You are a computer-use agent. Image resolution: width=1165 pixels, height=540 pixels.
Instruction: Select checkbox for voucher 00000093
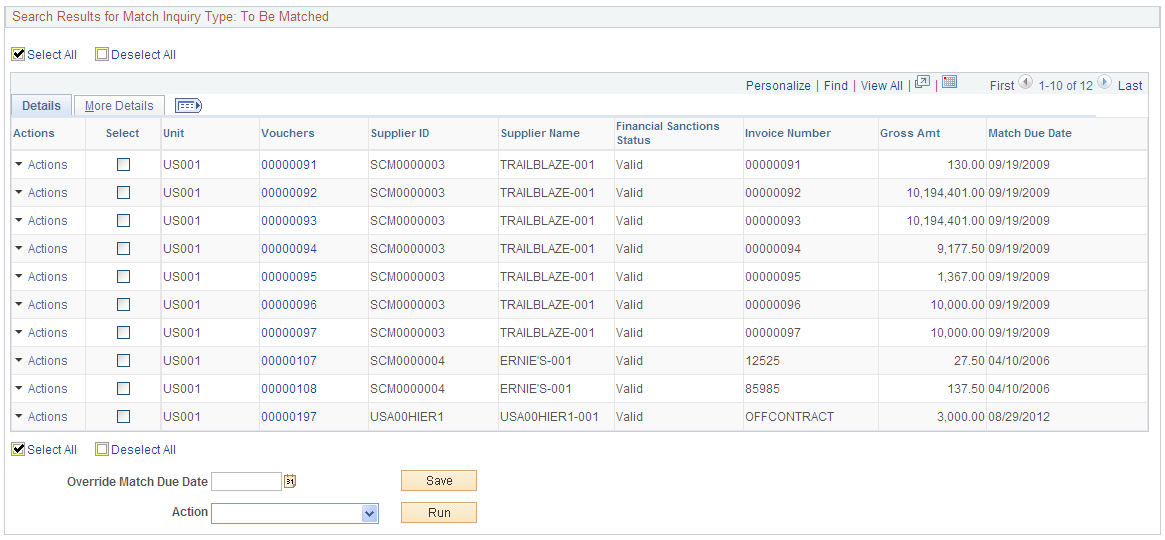click(123, 221)
